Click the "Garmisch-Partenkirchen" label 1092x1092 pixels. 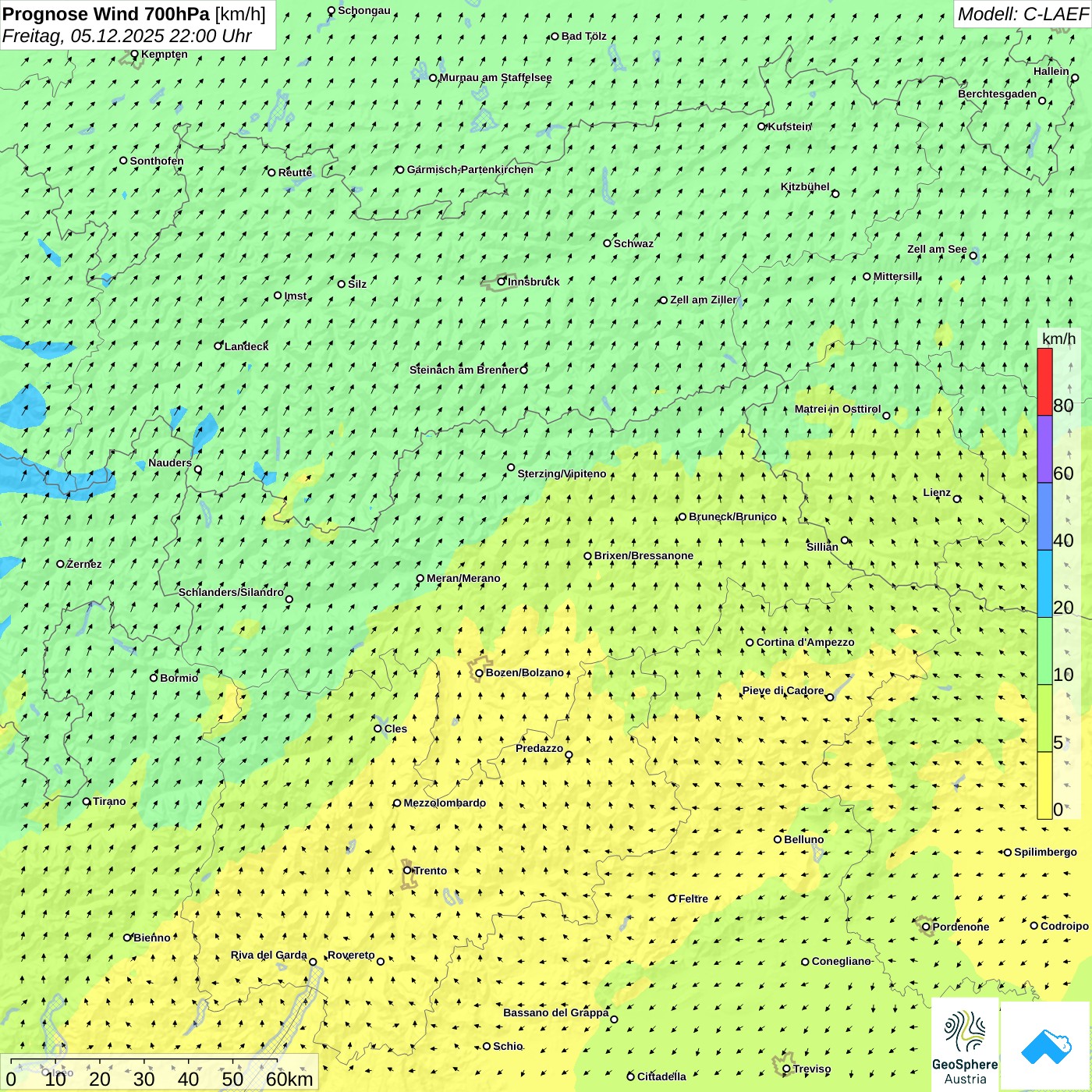coord(470,169)
